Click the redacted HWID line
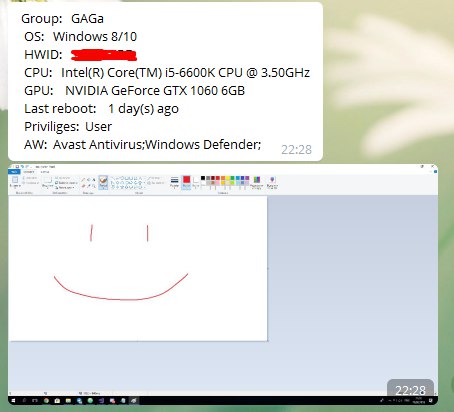Screen dimensions: 454x412 tap(80, 55)
